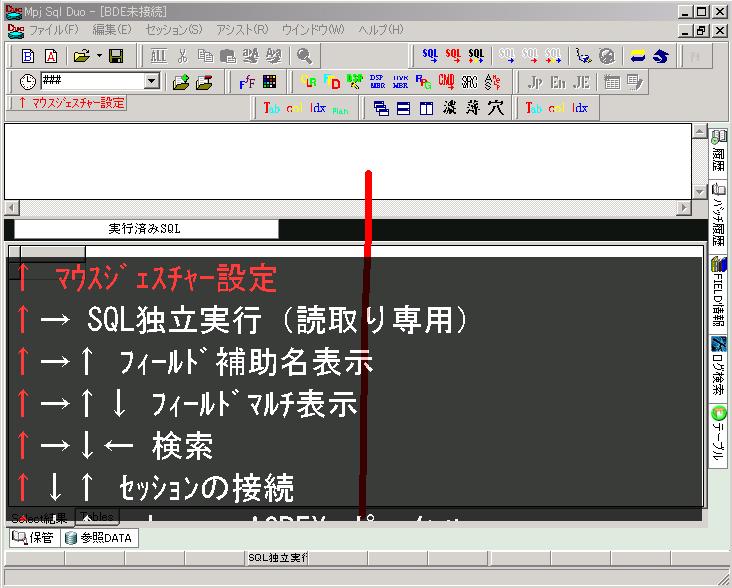Click the greyed En language icon
Viewport: 732px width, 588px height.
[558, 82]
